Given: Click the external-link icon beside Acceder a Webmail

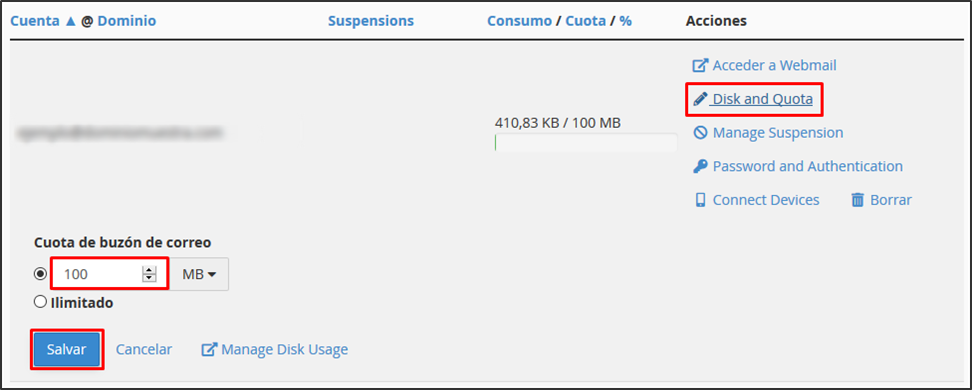Looking at the screenshot, I should click(x=700, y=65).
